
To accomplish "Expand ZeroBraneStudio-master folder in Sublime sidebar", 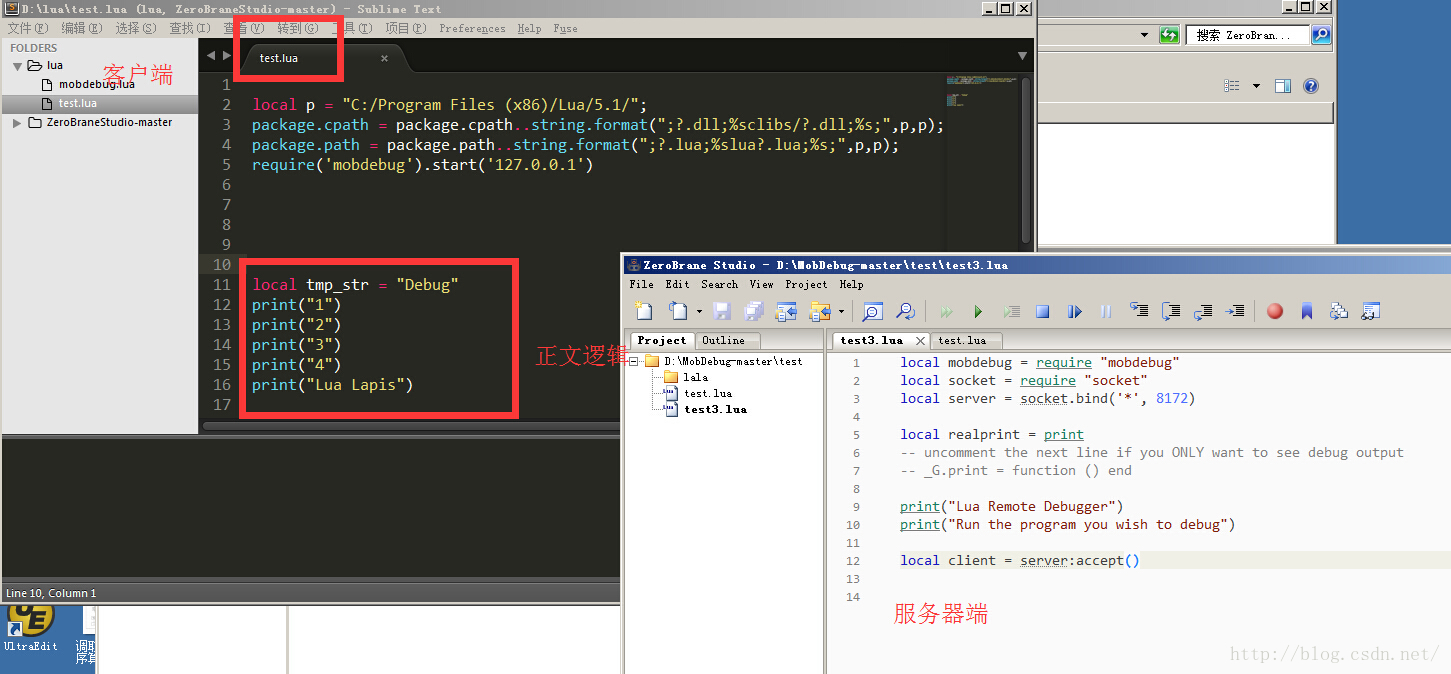I will [x=17, y=123].
